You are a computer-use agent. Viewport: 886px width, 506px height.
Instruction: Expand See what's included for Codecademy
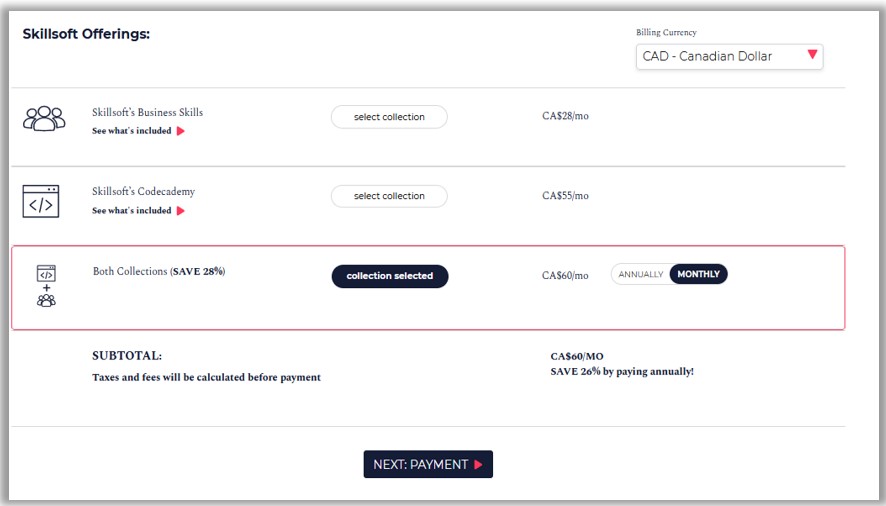pos(132,211)
